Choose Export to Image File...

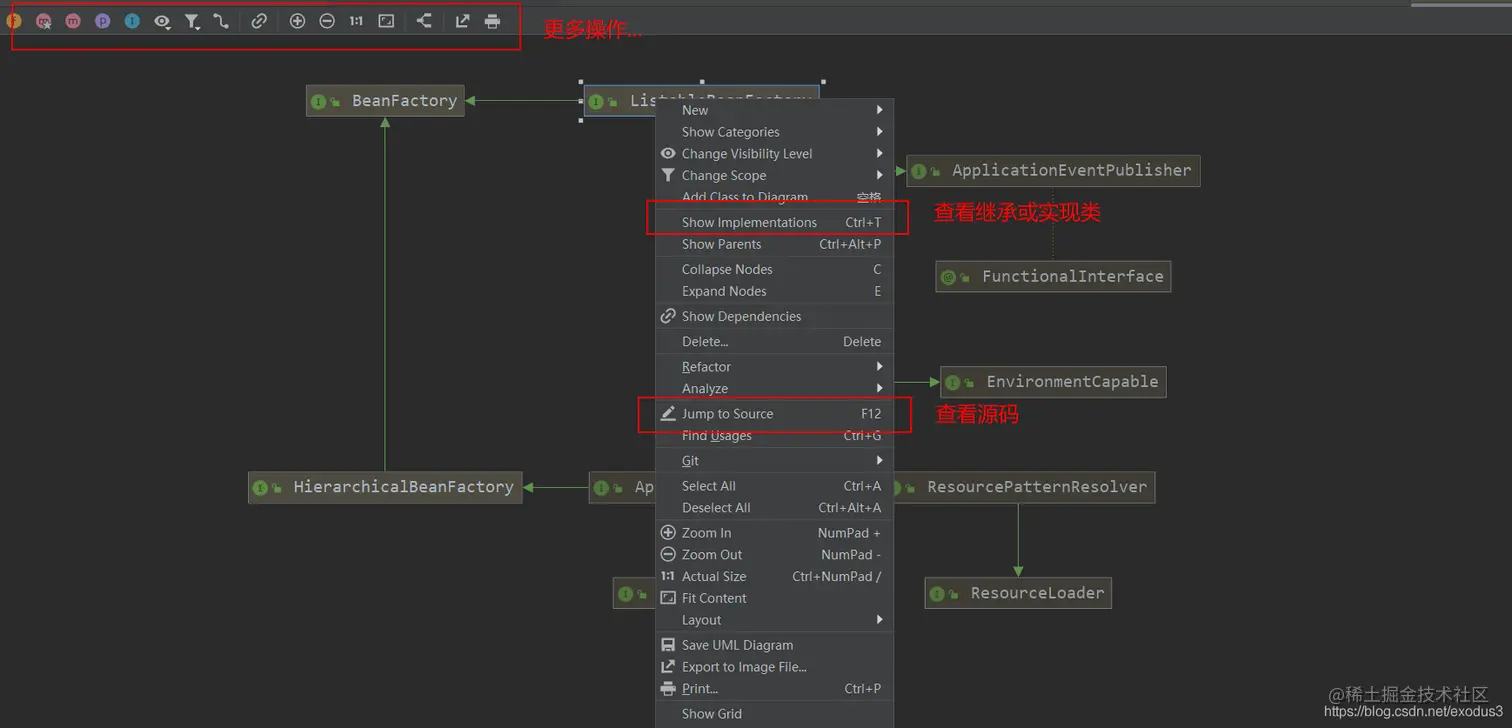point(774,667)
